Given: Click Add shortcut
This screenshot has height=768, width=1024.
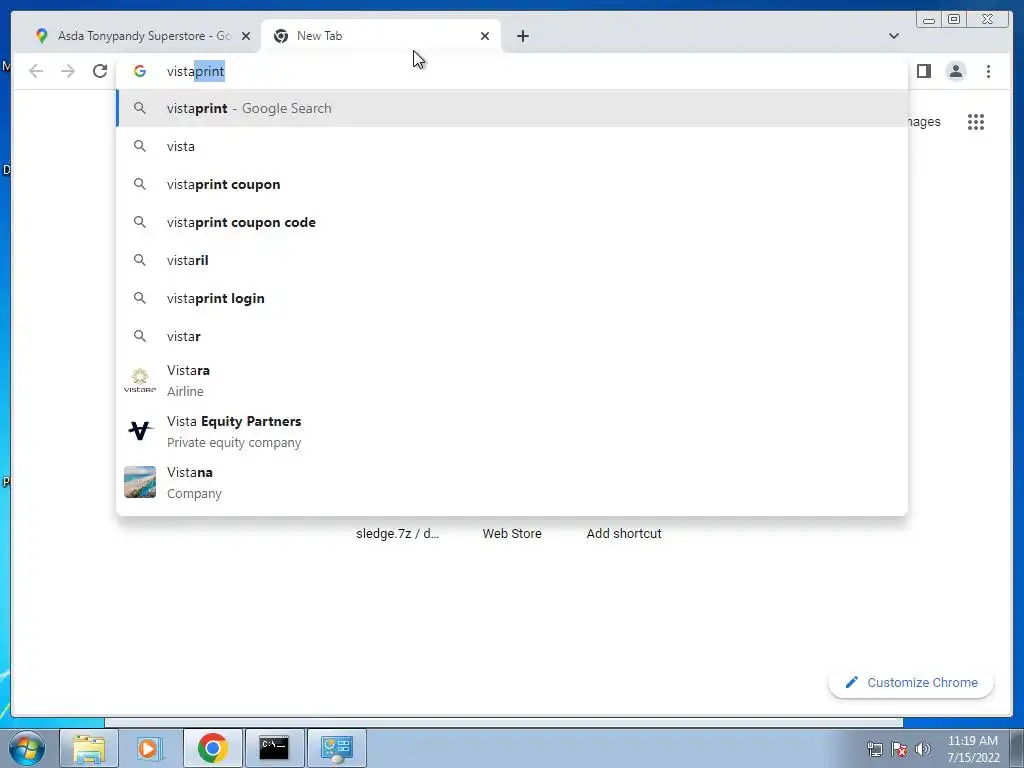Looking at the screenshot, I should coord(624,534).
